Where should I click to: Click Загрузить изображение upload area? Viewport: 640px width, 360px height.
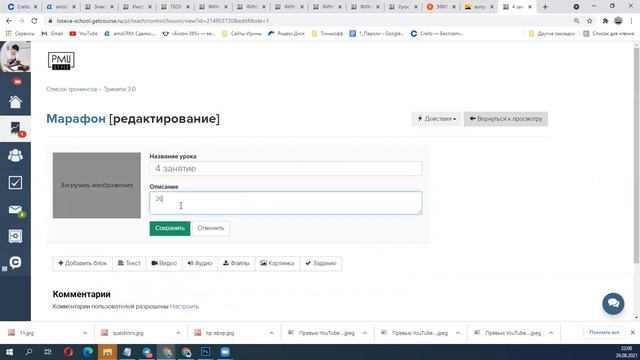coord(97,185)
